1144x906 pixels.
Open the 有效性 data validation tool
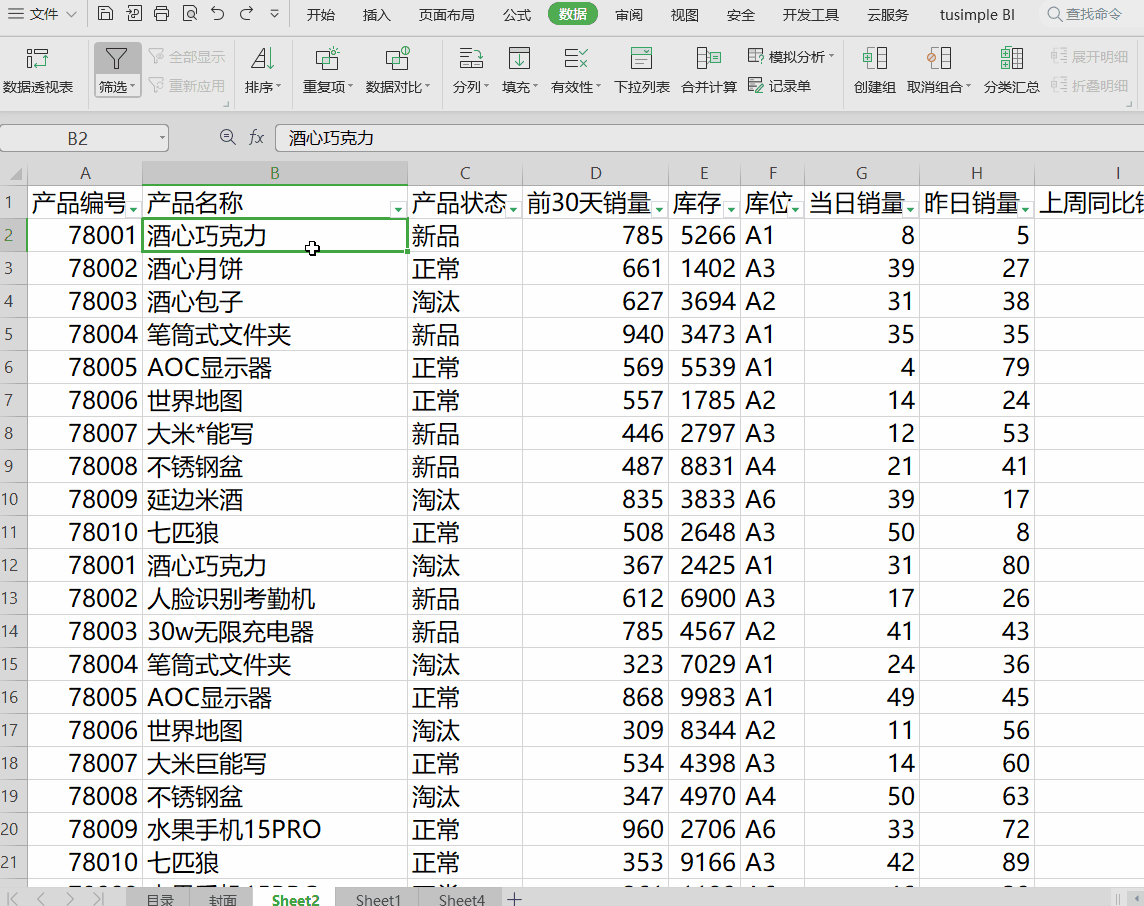[576, 71]
